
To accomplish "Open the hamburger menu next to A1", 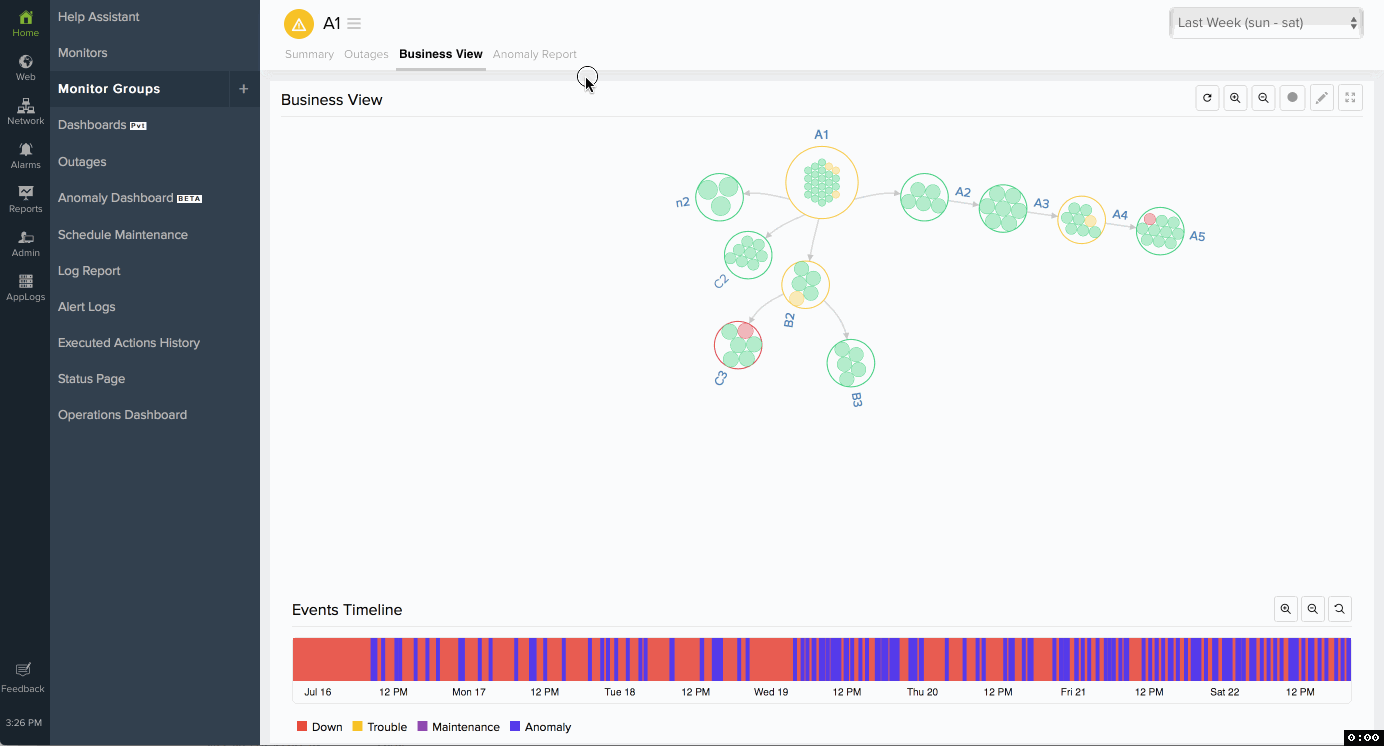I will (354, 24).
